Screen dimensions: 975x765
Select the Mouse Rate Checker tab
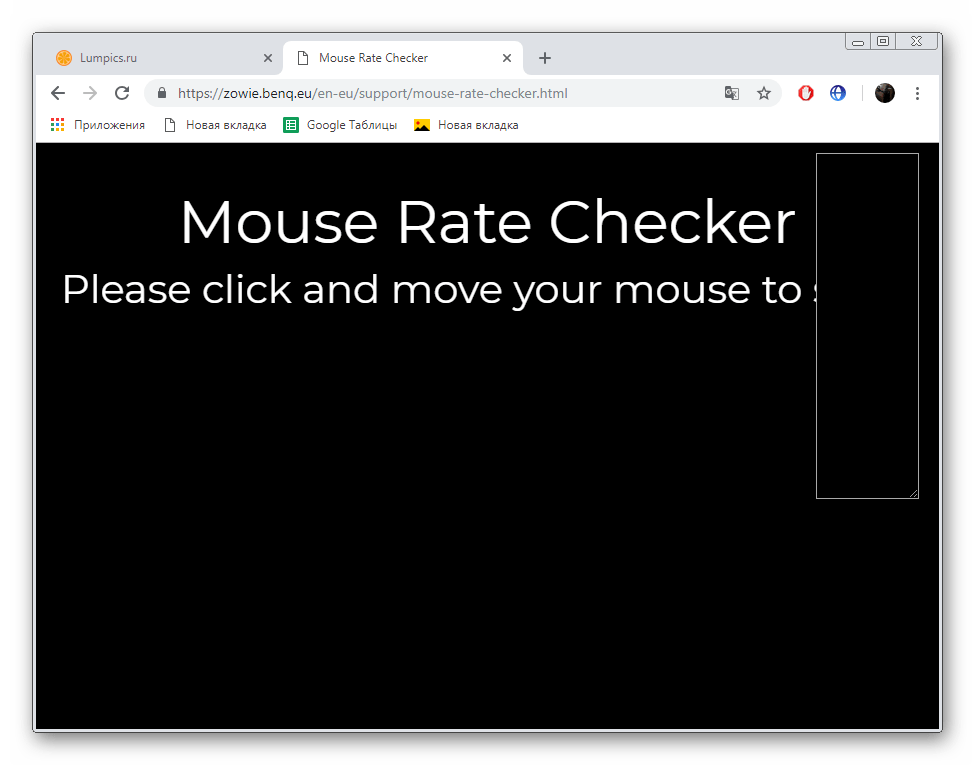(390, 58)
